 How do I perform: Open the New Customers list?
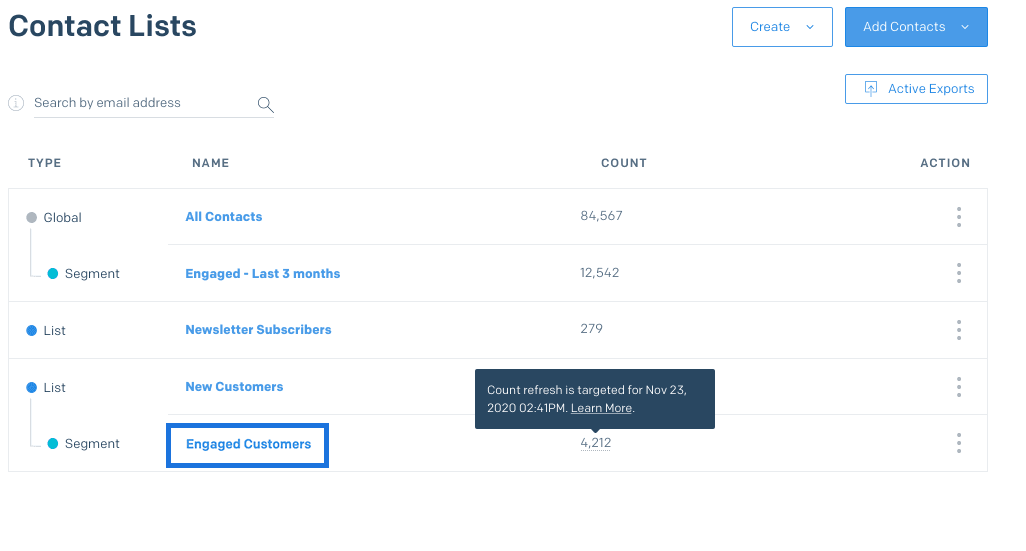tap(234, 387)
